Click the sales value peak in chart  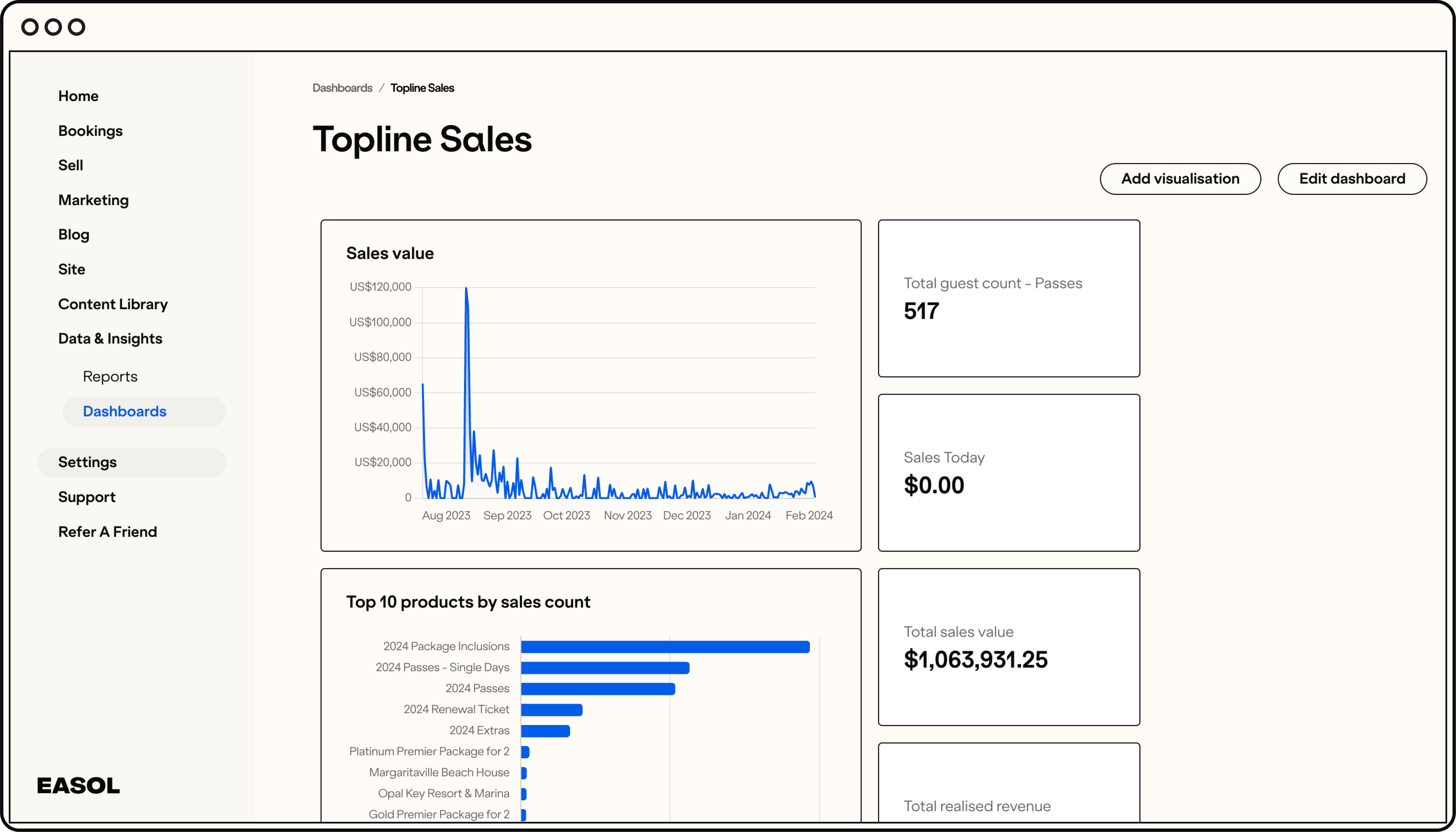point(466,289)
